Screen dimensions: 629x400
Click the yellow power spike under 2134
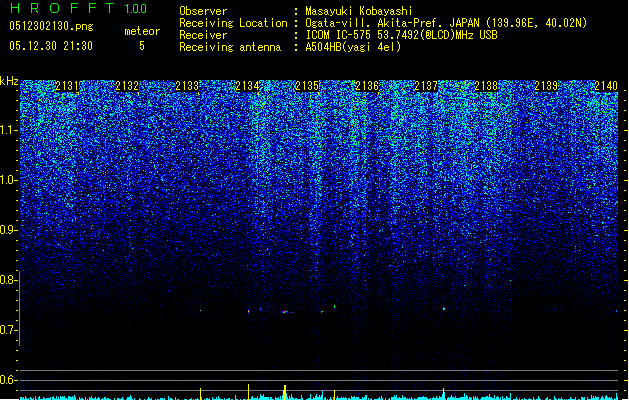tap(248, 392)
